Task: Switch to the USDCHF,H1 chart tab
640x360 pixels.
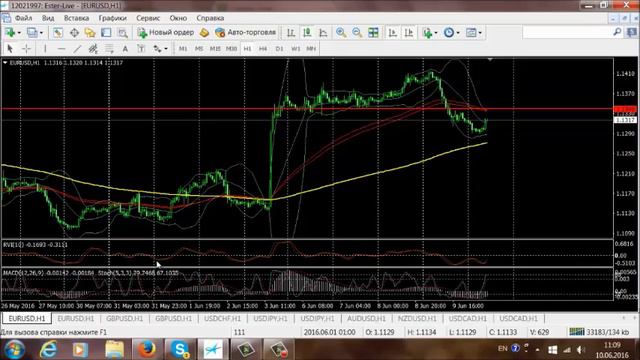Action: coord(222,318)
